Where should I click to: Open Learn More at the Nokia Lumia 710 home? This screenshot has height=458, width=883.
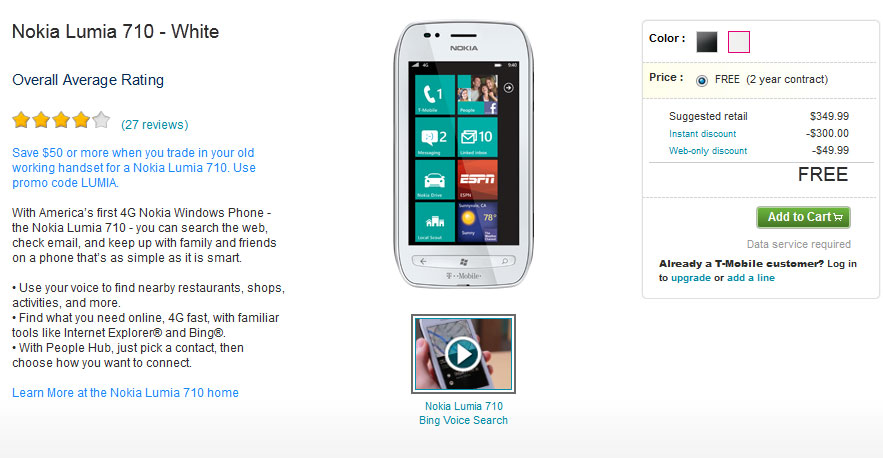125,393
